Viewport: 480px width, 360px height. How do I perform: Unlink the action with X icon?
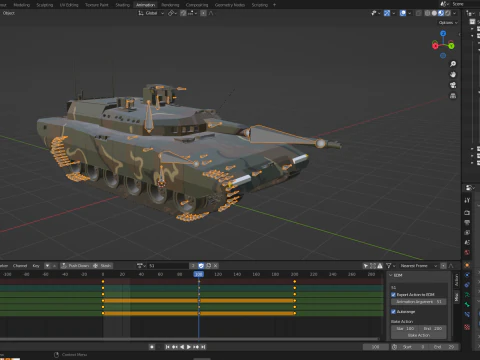click(x=216, y=266)
